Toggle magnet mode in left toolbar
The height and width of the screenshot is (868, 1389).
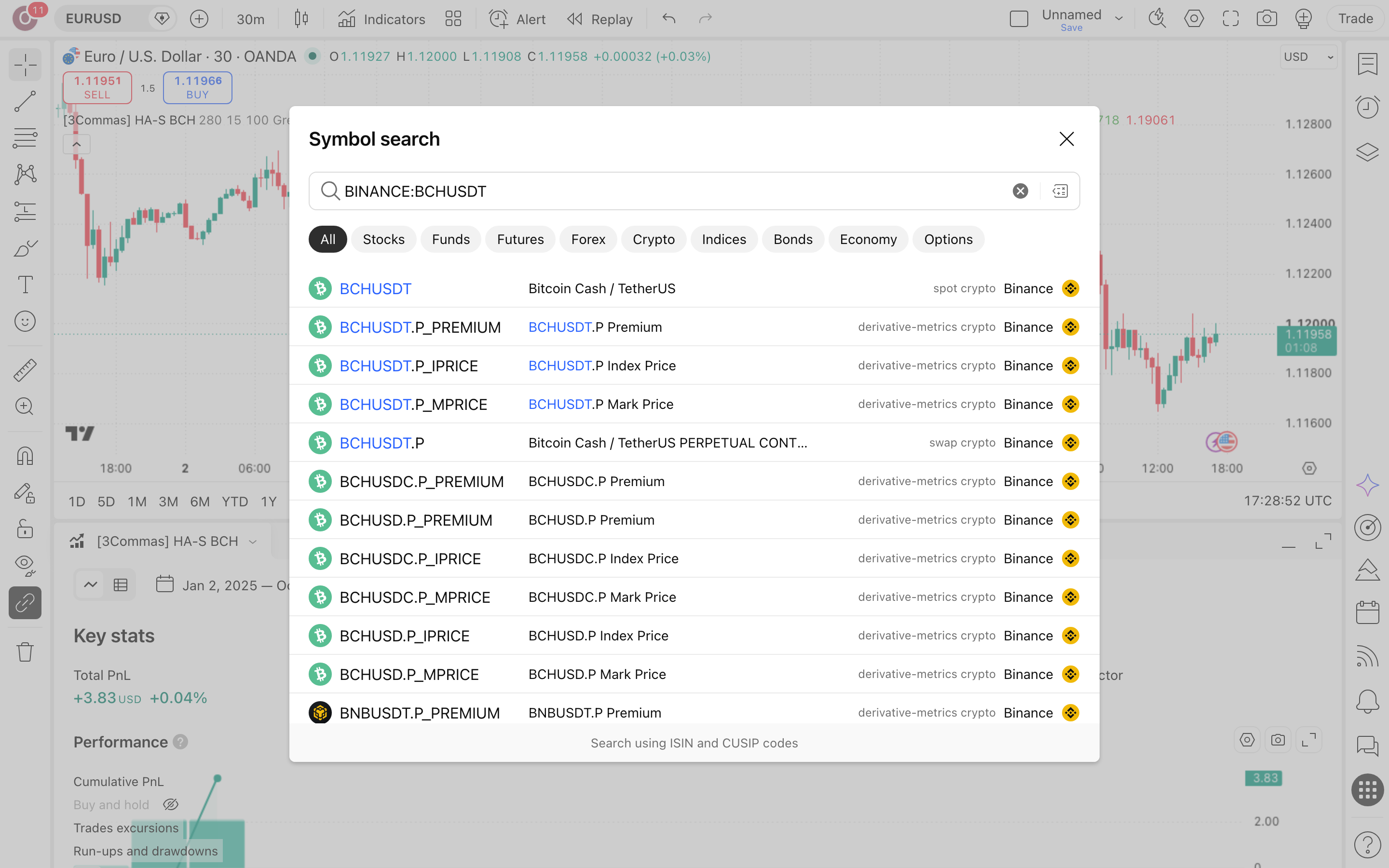click(25, 456)
